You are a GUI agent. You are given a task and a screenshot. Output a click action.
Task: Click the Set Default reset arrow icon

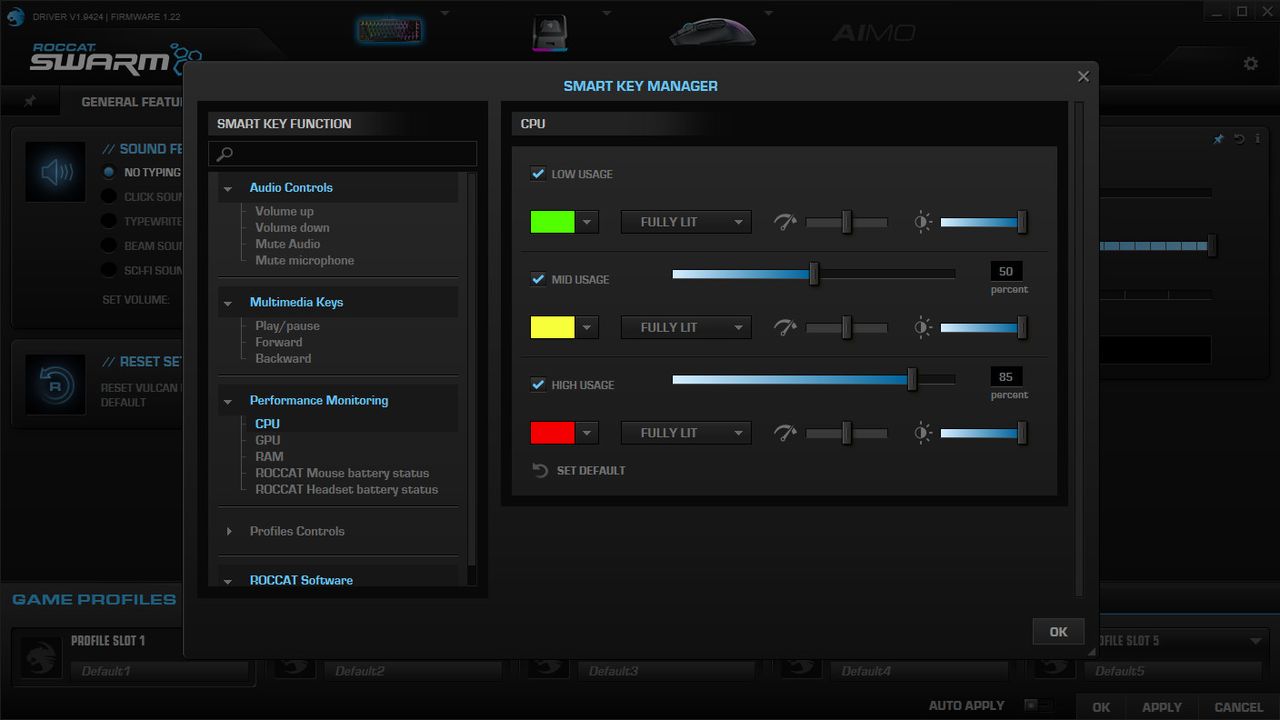coord(540,470)
